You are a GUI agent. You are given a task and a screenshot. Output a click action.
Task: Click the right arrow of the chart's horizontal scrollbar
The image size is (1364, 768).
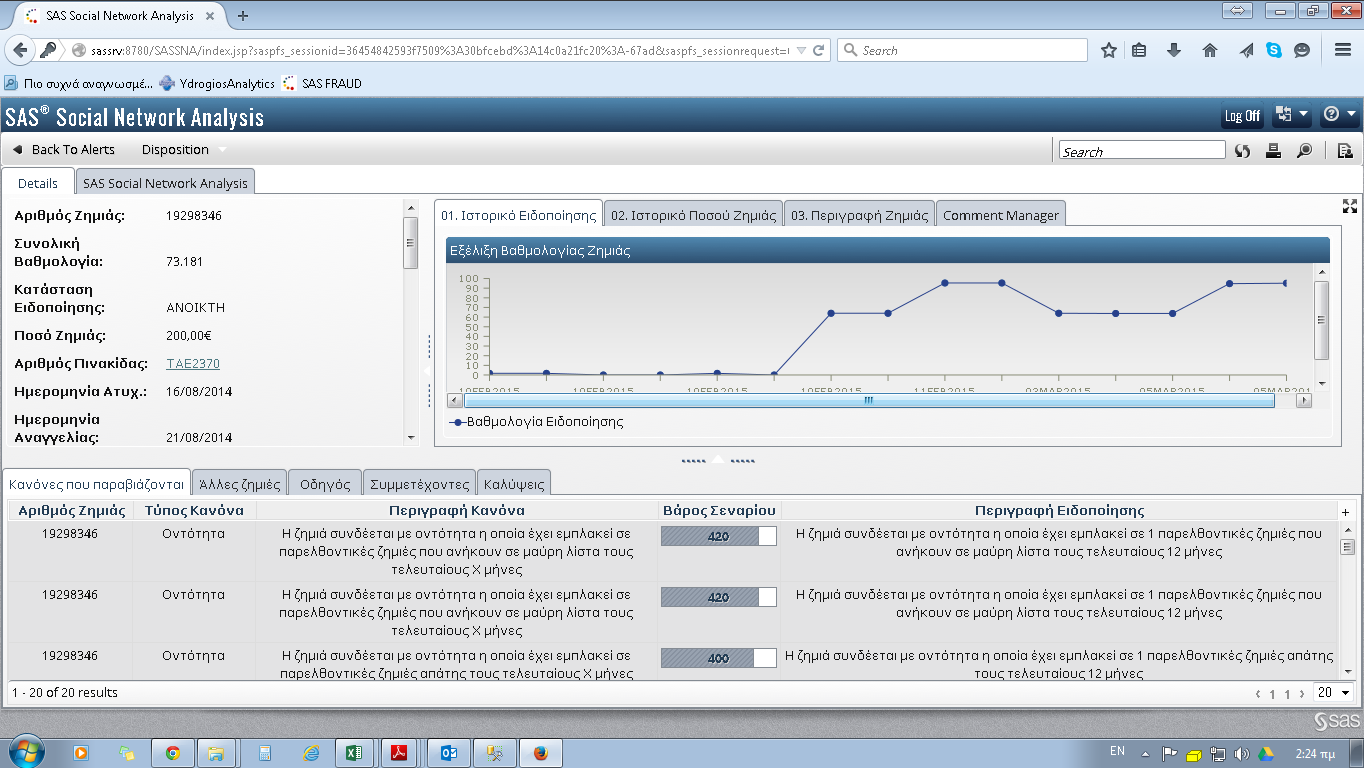1303,400
